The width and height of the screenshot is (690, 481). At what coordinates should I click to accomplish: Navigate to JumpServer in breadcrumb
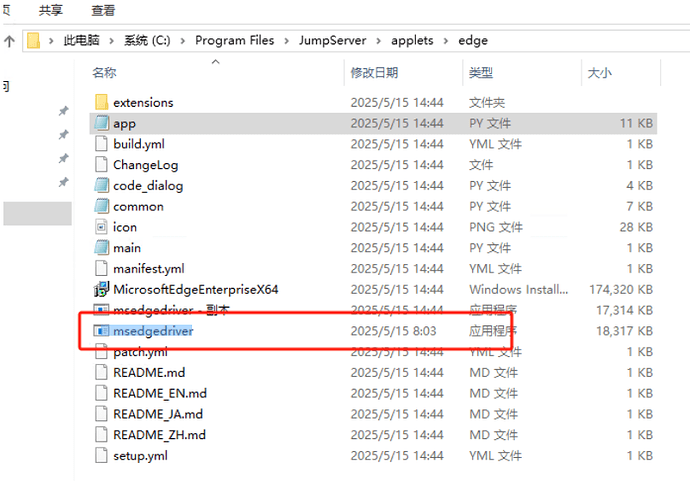tap(333, 40)
